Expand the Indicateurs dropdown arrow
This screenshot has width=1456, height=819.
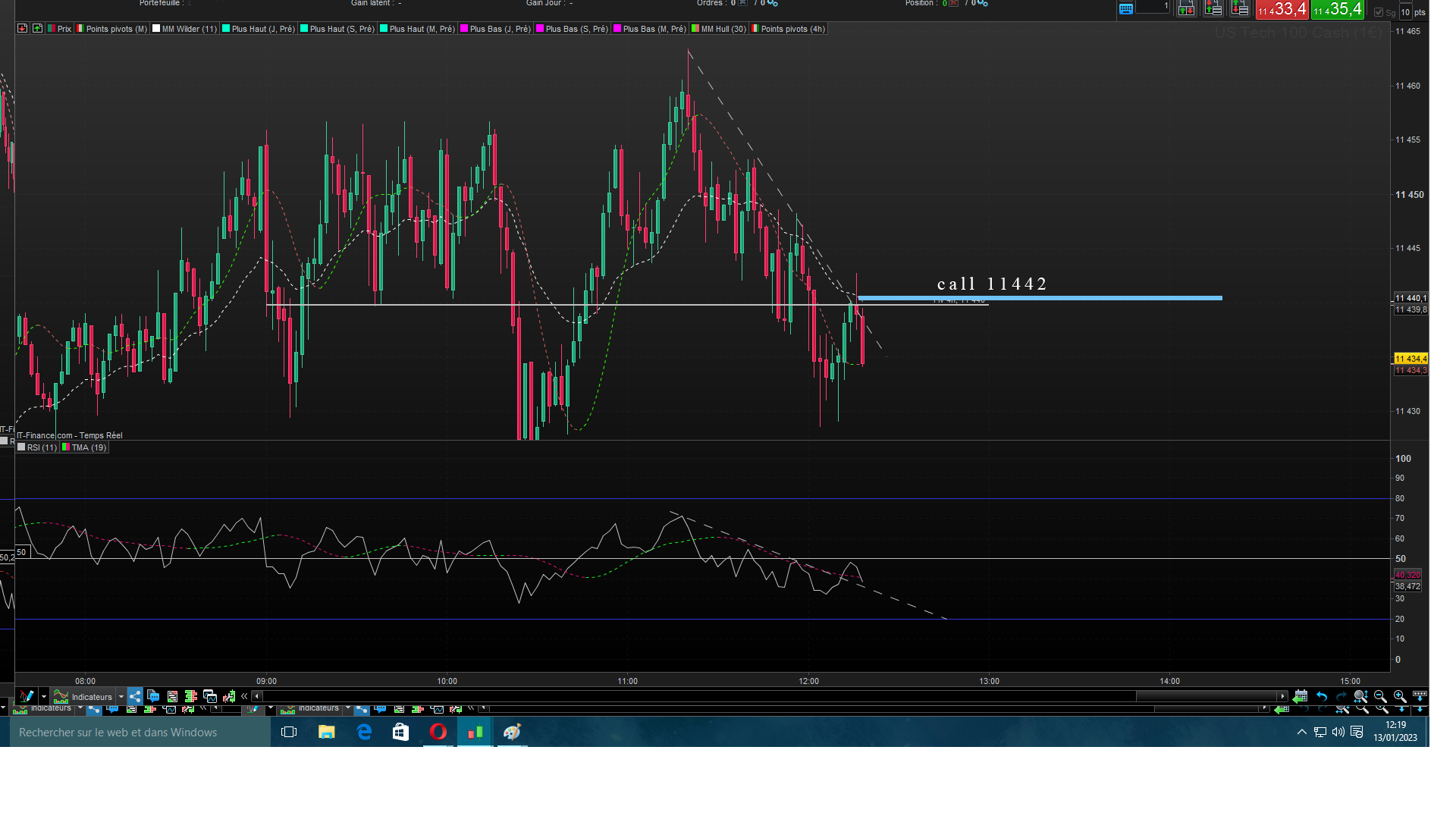point(121,697)
